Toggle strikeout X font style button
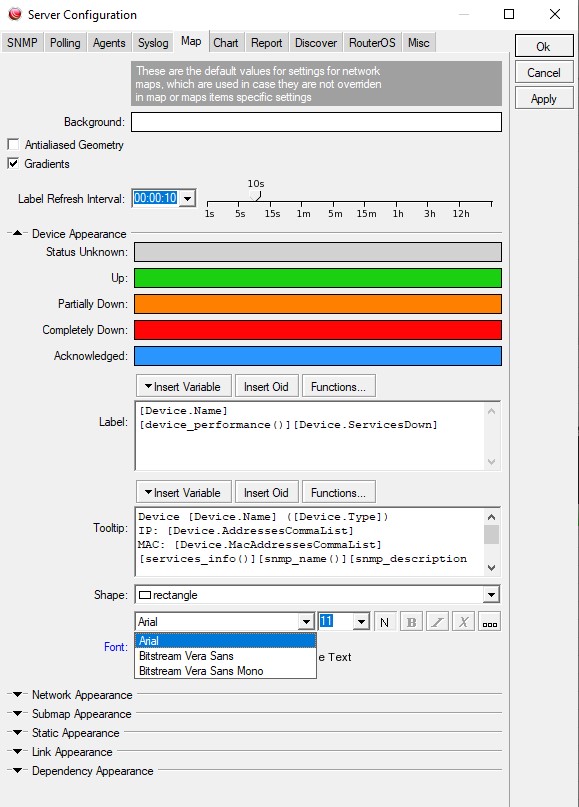 (463, 622)
